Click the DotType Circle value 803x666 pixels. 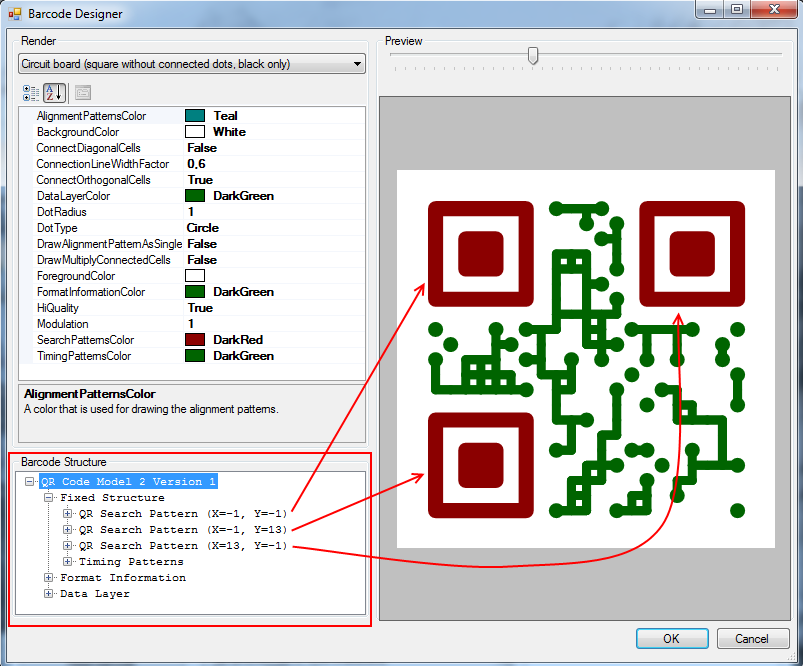click(x=202, y=228)
